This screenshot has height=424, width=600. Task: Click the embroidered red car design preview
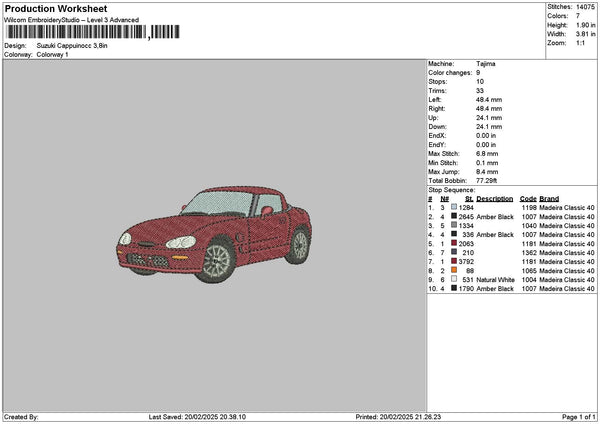(x=214, y=233)
